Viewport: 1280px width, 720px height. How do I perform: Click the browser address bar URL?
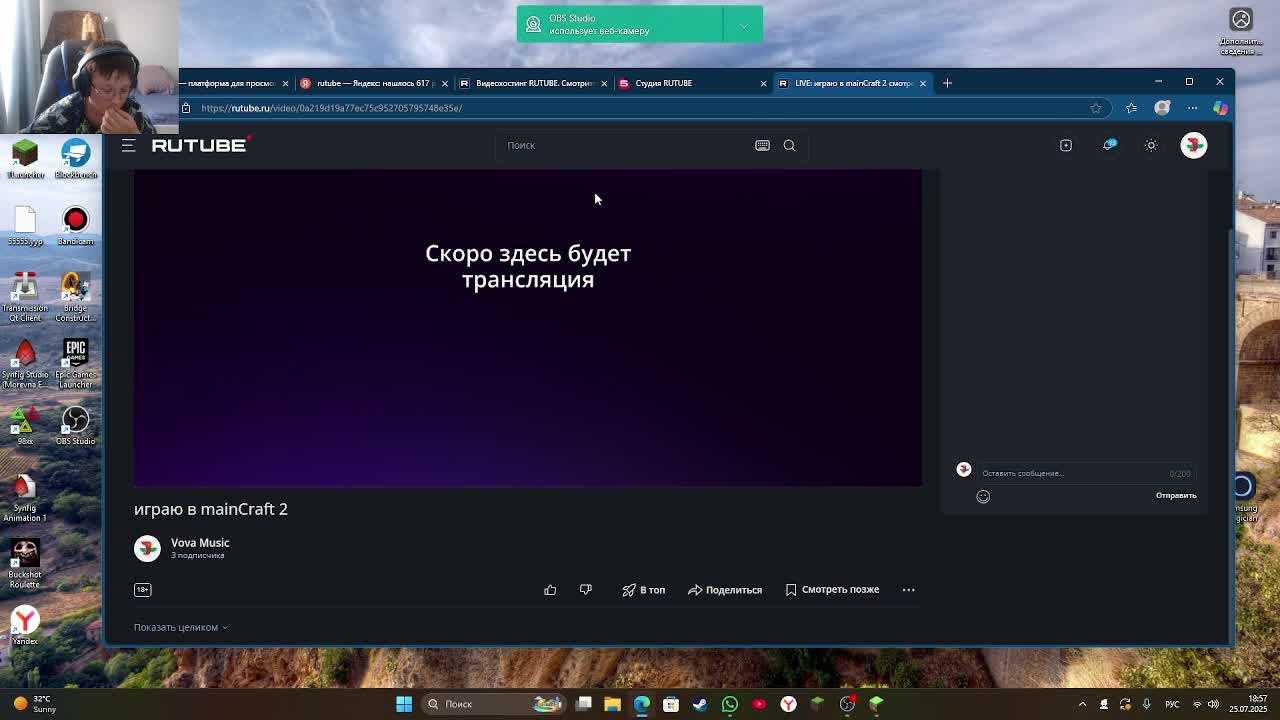pos(332,108)
